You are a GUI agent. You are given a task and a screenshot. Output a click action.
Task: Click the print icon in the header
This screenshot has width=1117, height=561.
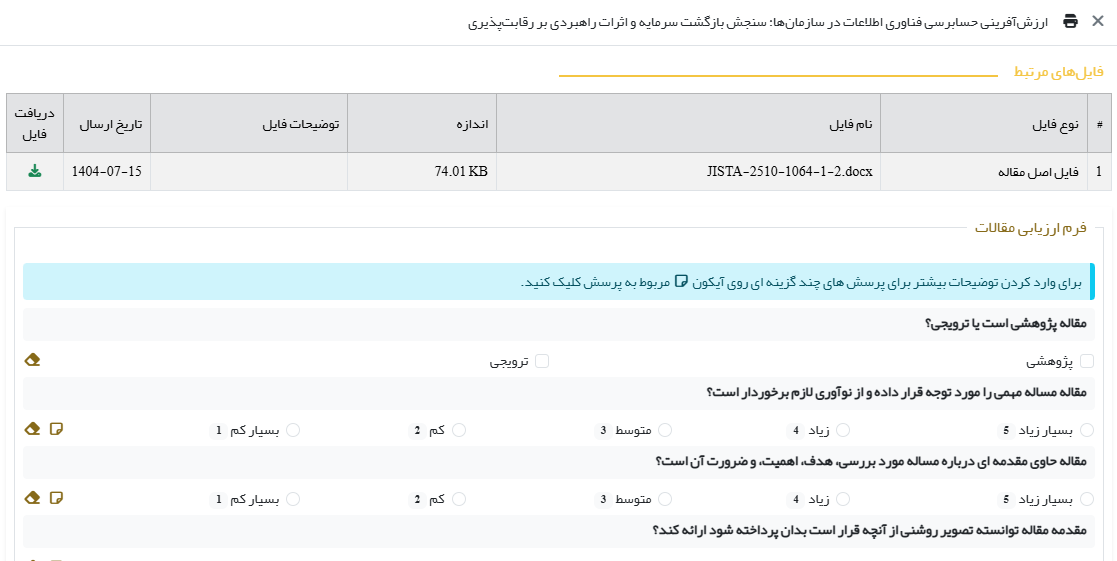(x=1070, y=21)
